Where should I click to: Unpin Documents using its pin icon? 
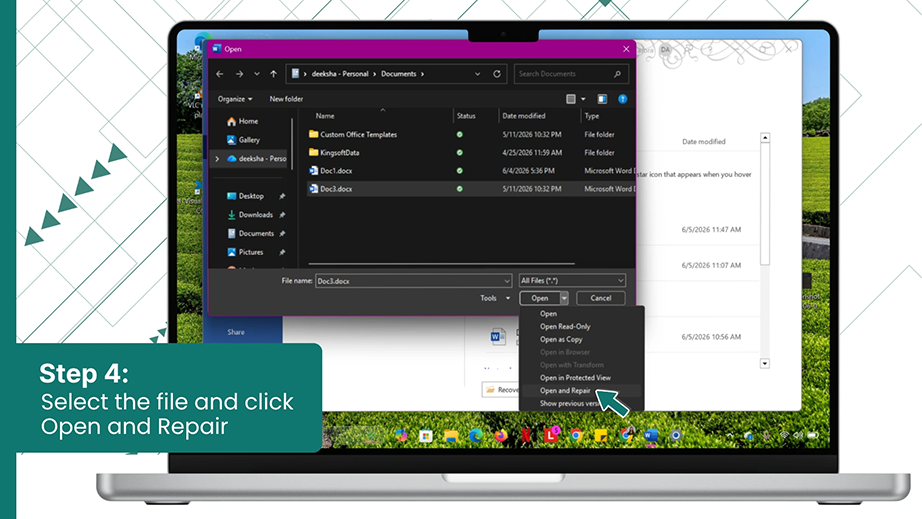coord(282,234)
